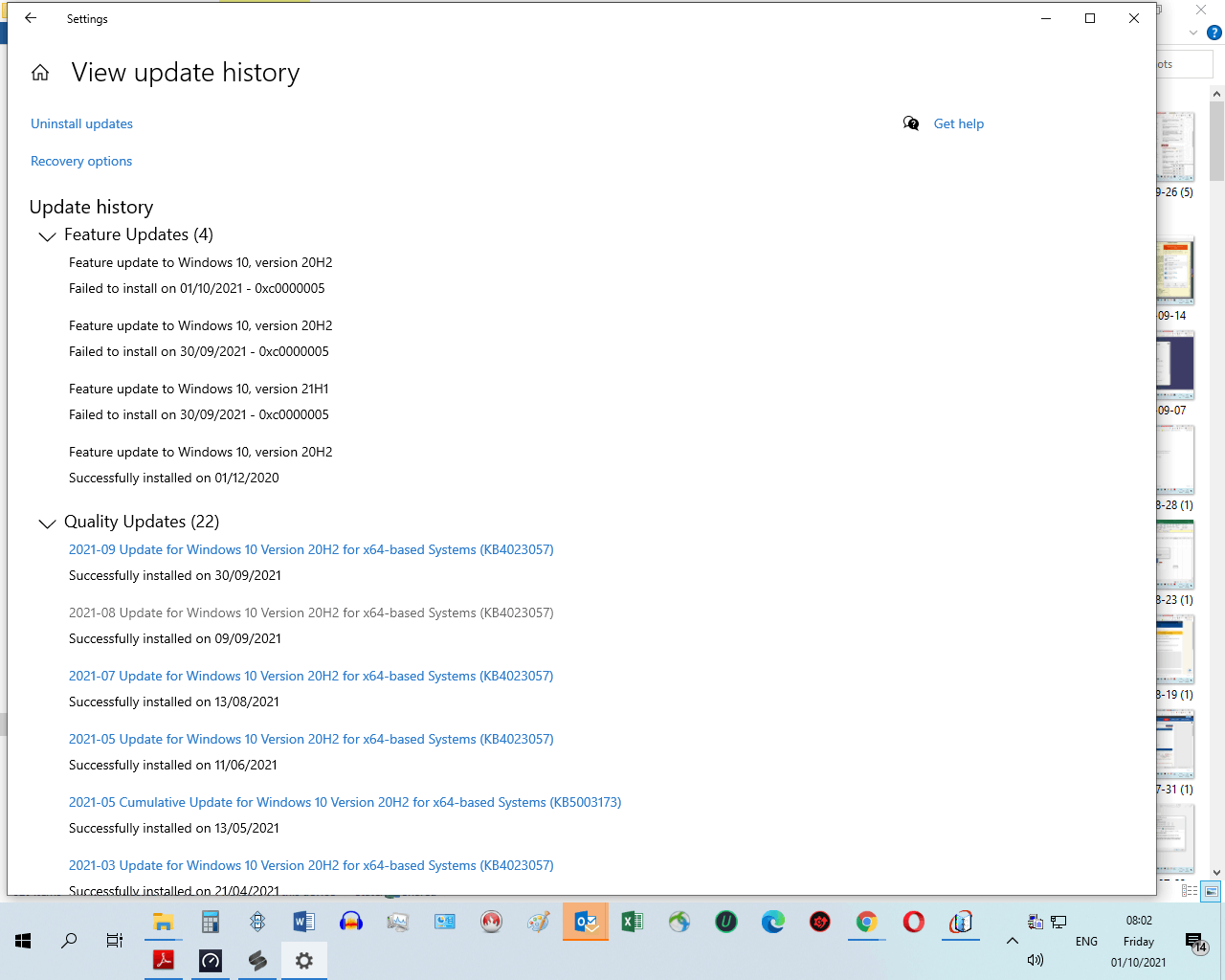Switch to Google Chrome on the taskbar
This screenshot has width=1225, height=980.
coord(867,922)
